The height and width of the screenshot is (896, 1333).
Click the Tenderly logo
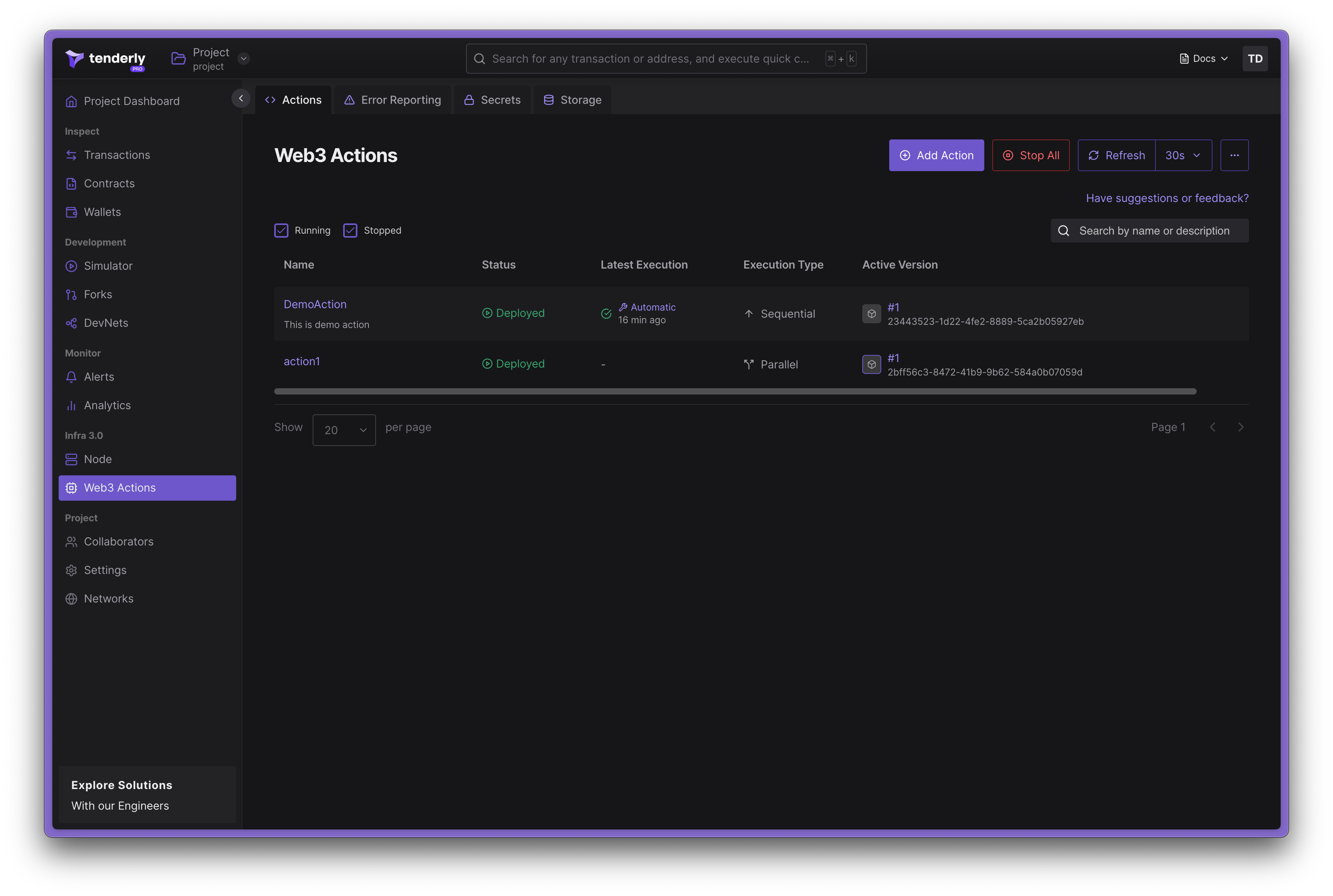pyautogui.click(x=105, y=59)
